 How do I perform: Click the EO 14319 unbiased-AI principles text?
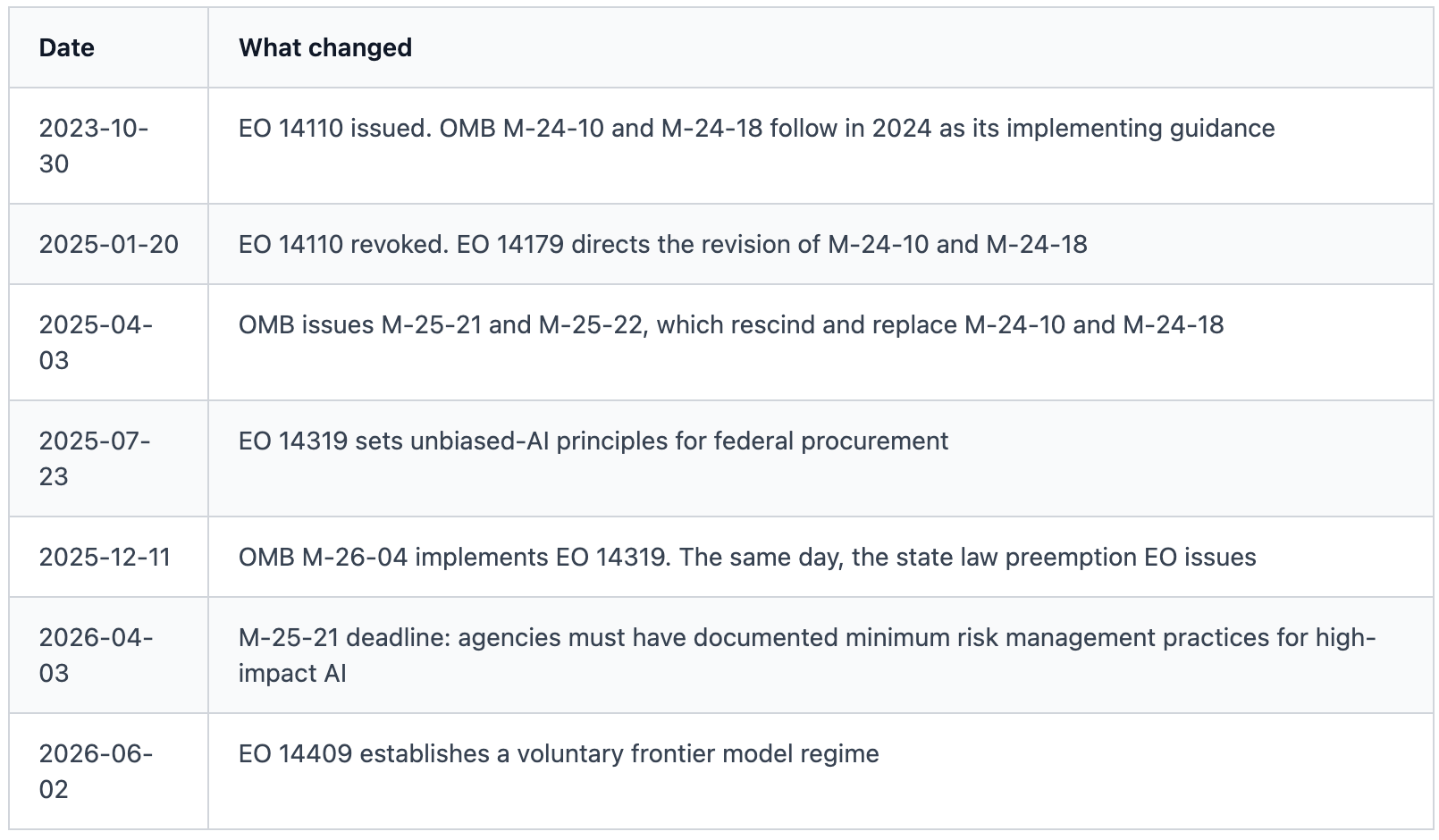tap(593, 441)
